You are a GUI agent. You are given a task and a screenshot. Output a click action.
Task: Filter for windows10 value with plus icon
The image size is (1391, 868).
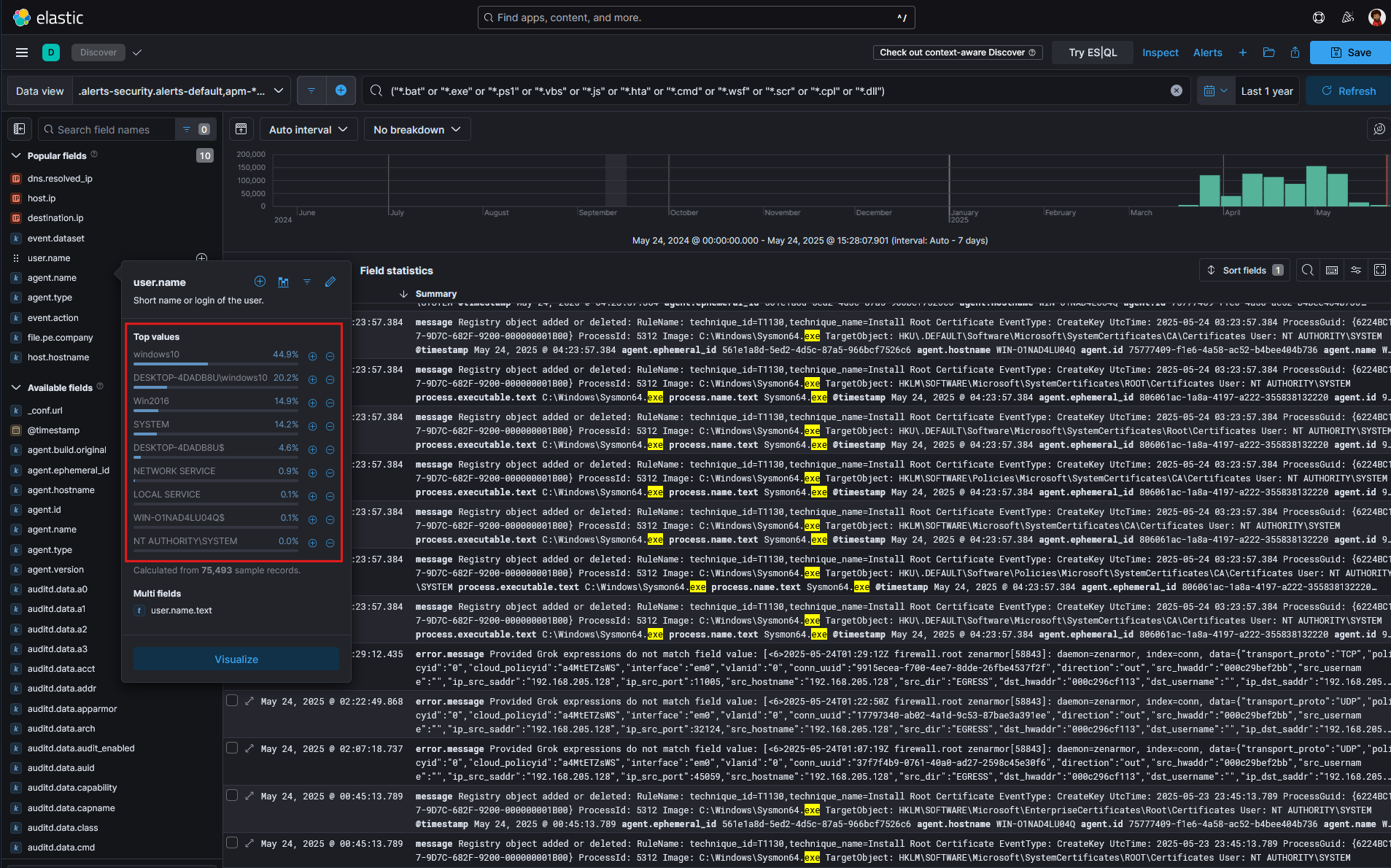[x=312, y=356]
